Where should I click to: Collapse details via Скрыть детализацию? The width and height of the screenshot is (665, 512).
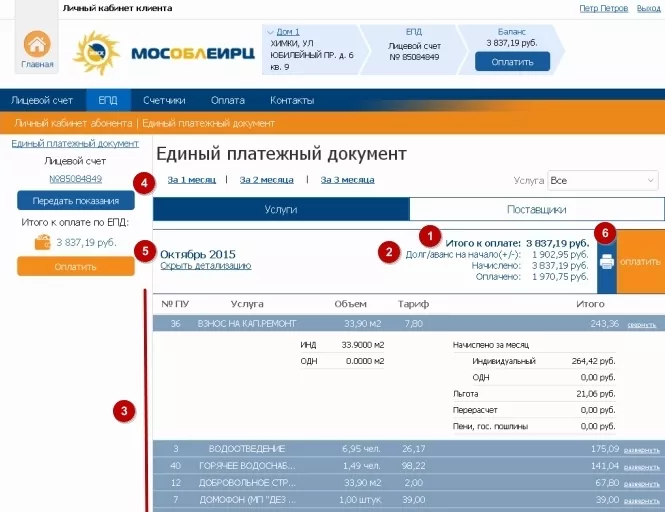coord(205,266)
